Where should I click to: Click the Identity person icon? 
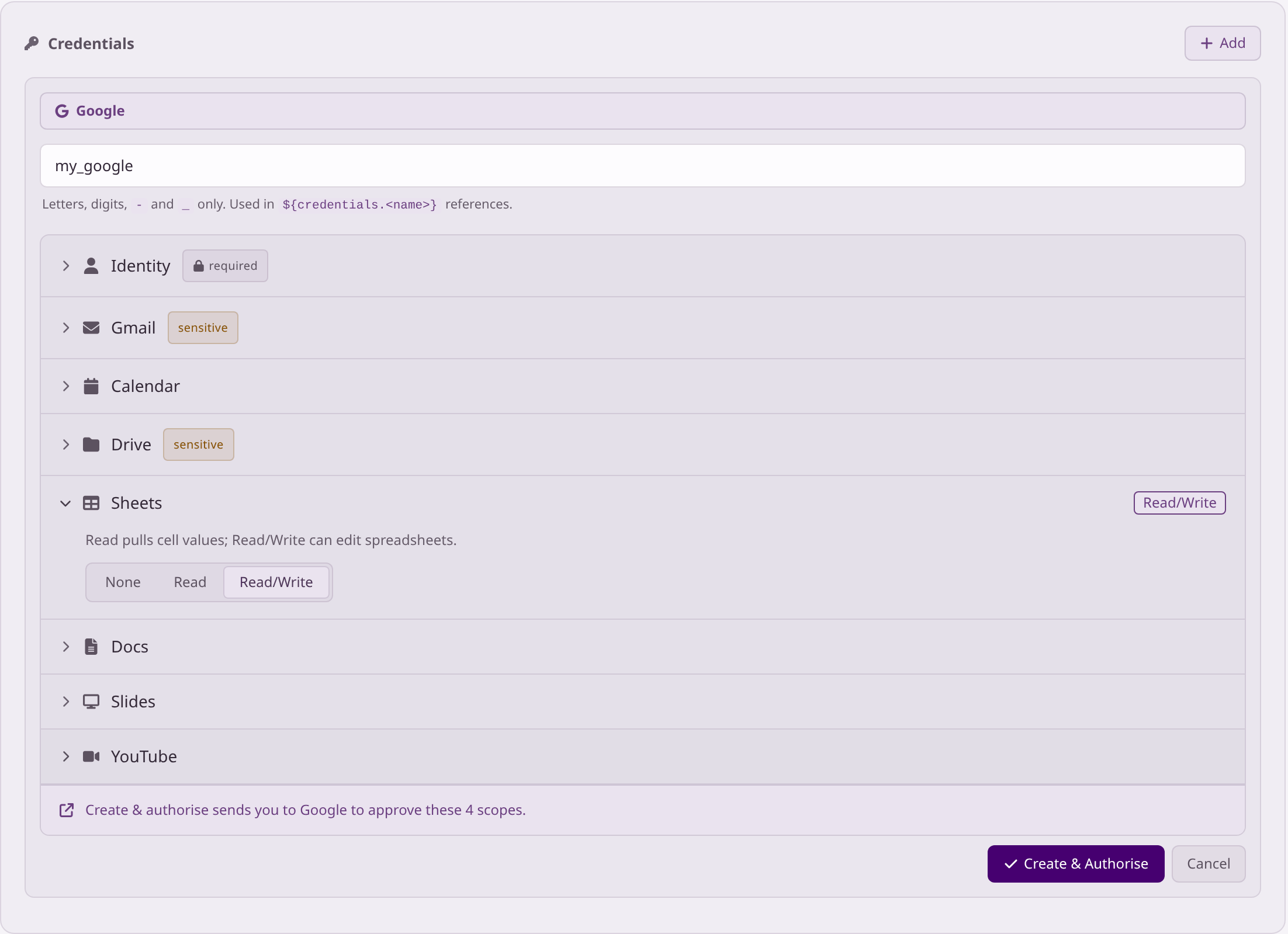coord(91,266)
